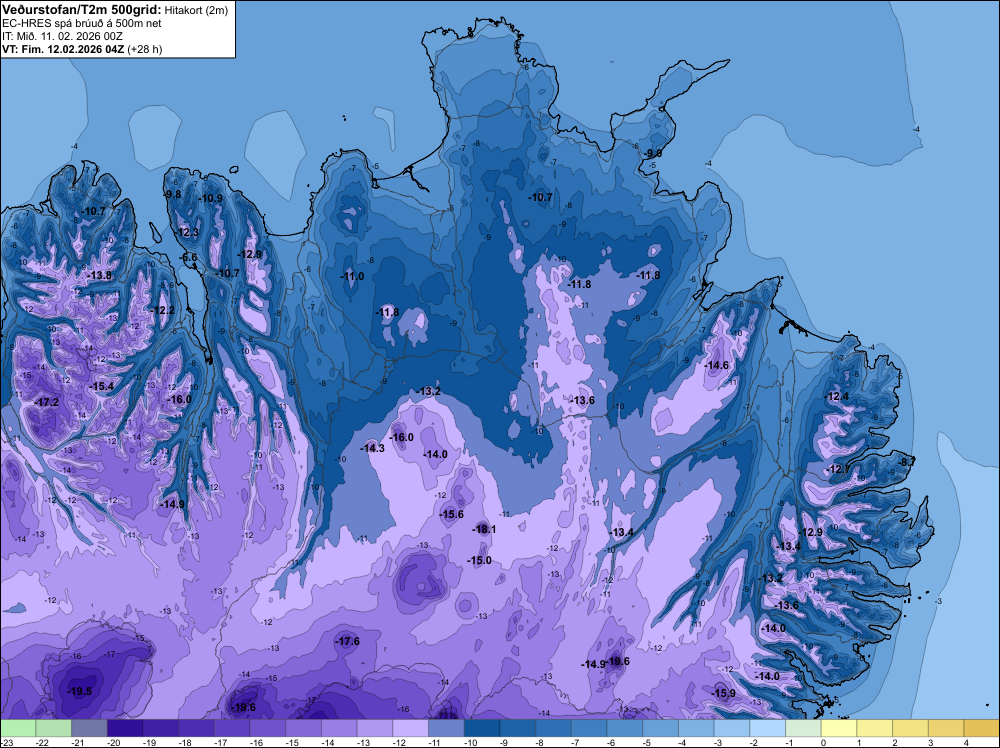Click the light green legend swatch labeled -23
Image resolution: width=1000 pixels, height=748 pixels.
[x=18, y=728]
